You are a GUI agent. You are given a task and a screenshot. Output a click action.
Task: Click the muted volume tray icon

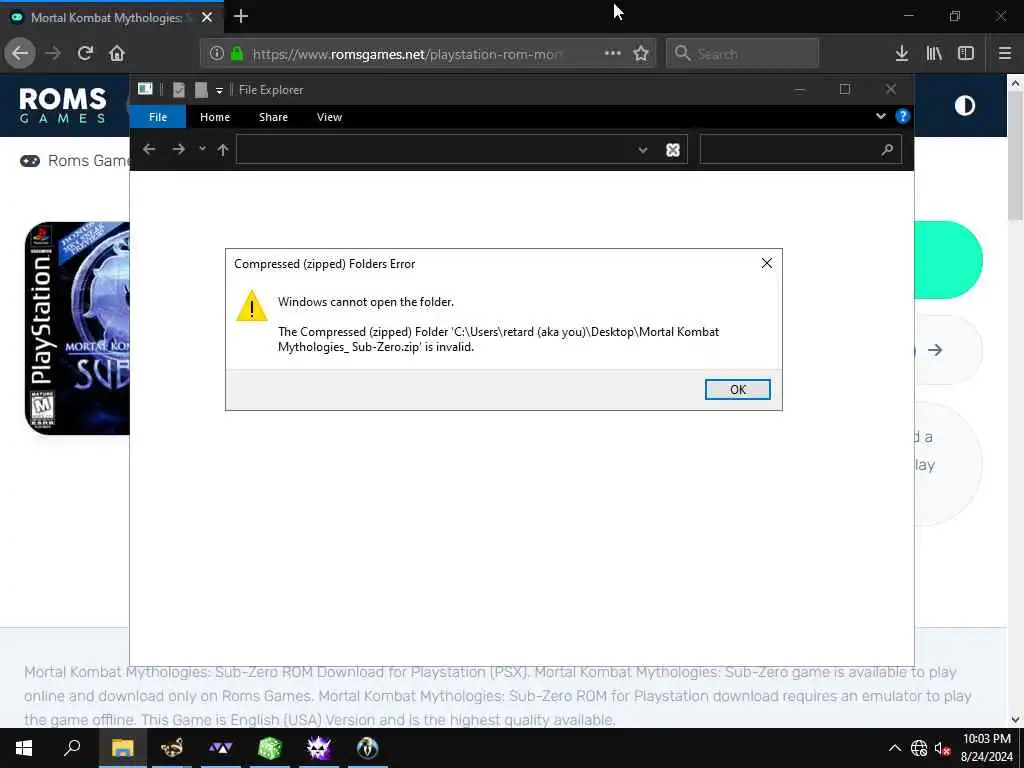pyautogui.click(x=942, y=748)
